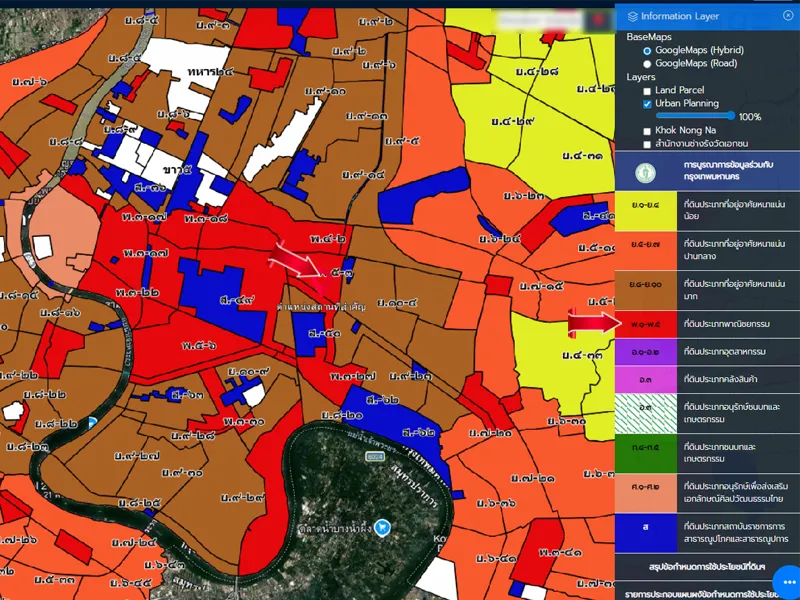Select GoogleMaps (Road) basemap
The width and height of the screenshot is (800, 600).
coord(647,63)
